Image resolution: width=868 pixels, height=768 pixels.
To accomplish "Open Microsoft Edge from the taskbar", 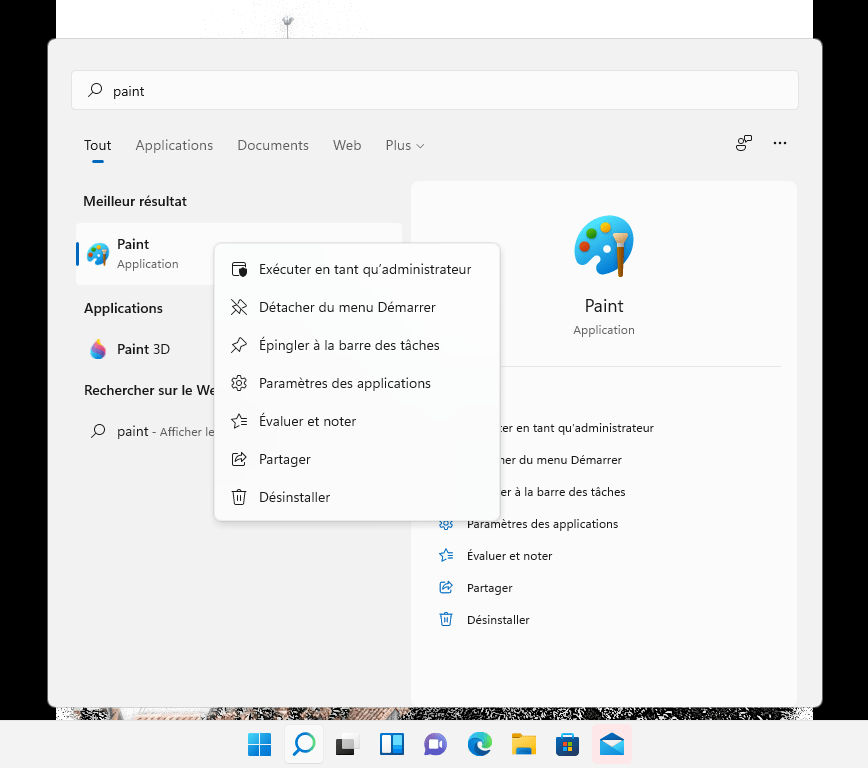I will [x=480, y=744].
